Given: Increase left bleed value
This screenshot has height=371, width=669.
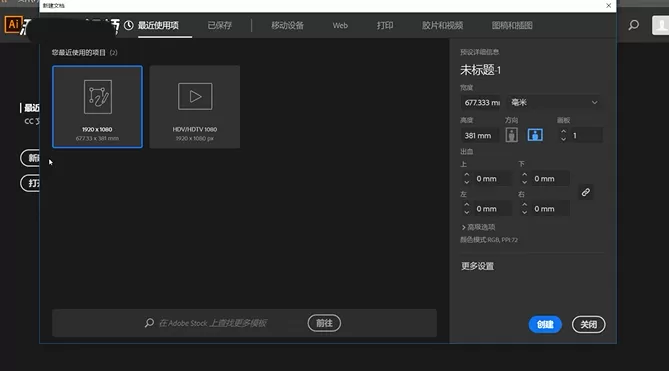Looking at the screenshot, I should [x=466, y=205].
